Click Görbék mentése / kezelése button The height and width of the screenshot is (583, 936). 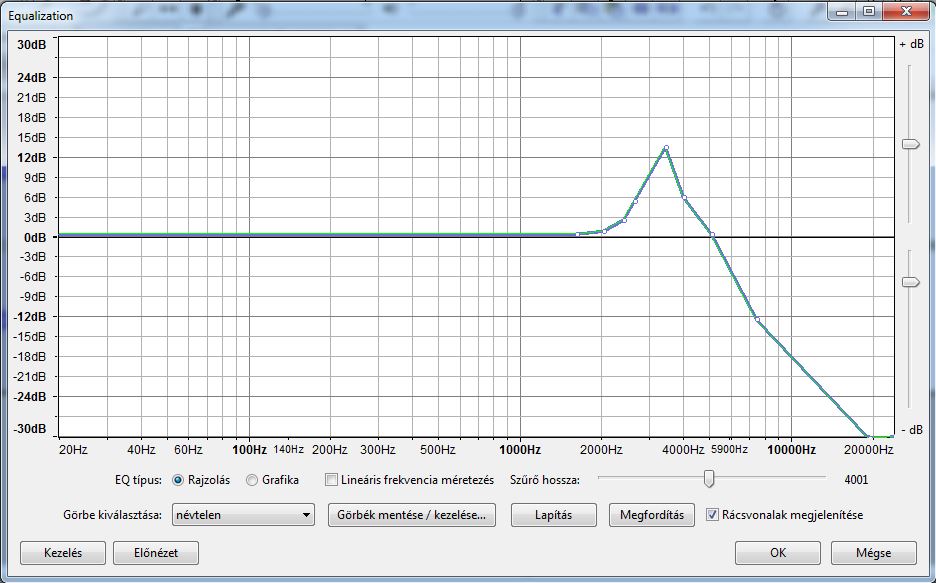(411, 515)
